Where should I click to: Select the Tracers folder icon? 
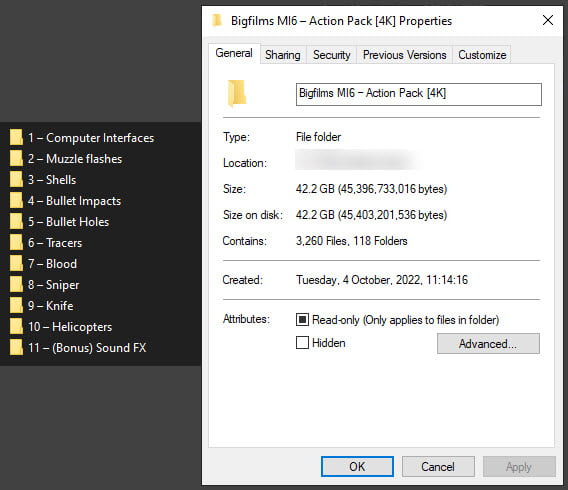[16, 243]
